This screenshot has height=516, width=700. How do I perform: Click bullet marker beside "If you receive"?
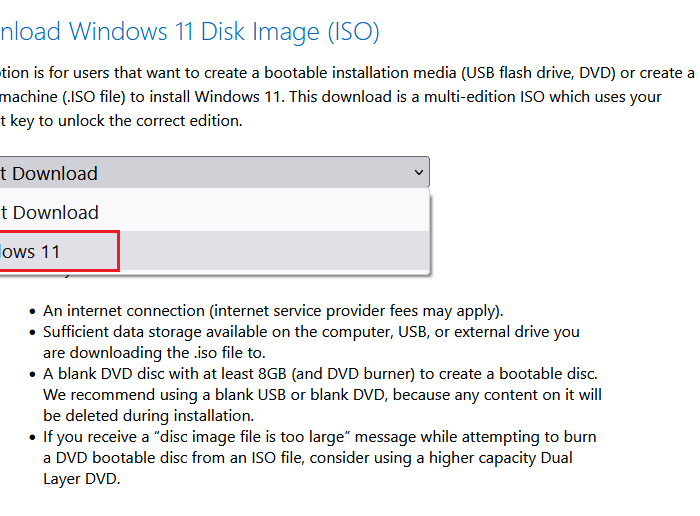click(33, 437)
